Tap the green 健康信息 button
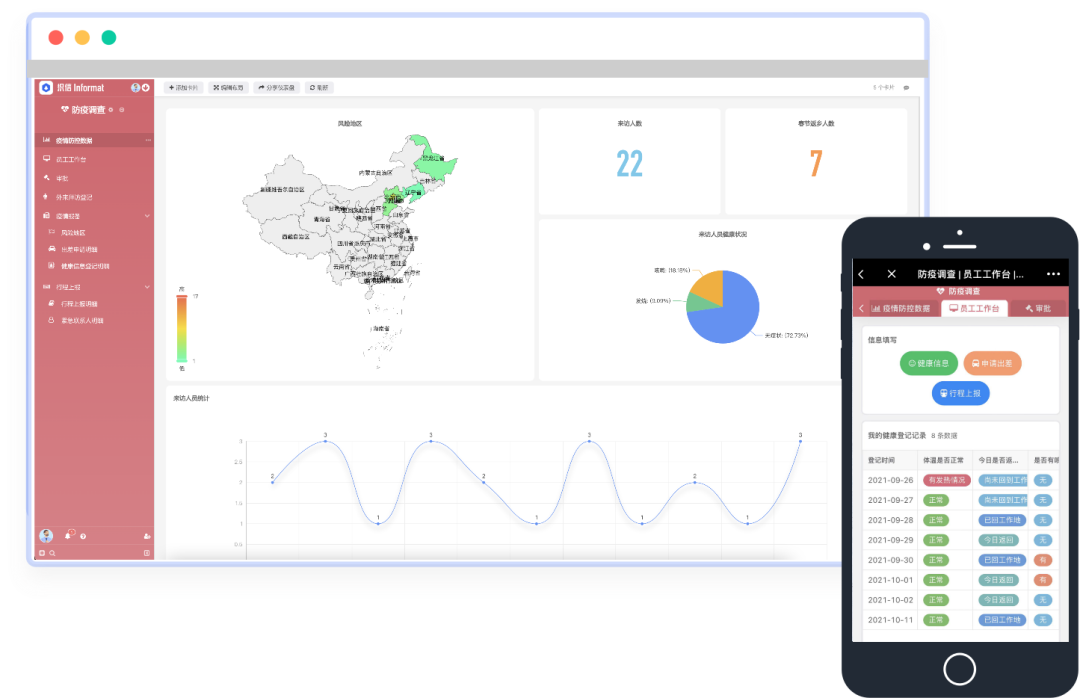The height and width of the screenshot is (698, 1080). tap(928, 363)
